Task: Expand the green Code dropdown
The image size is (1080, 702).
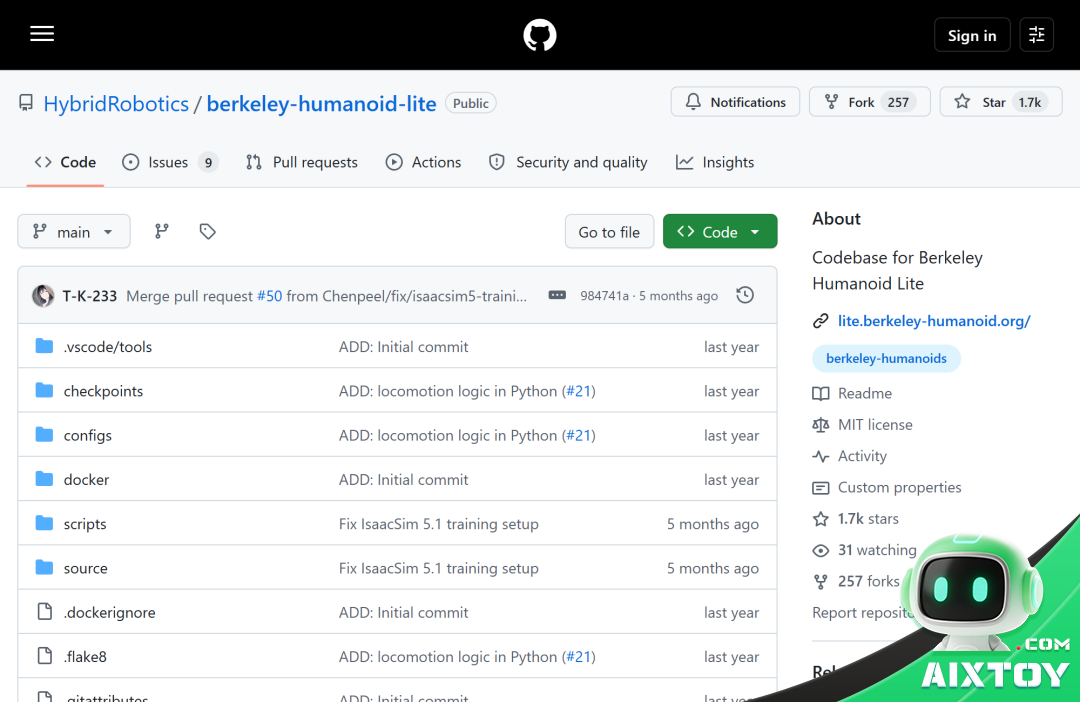Action: click(x=720, y=231)
